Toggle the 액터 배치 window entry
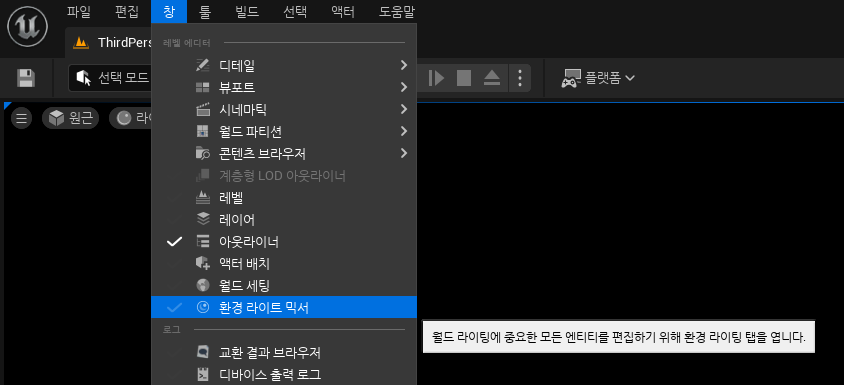844x385 pixels. point(284,263)
